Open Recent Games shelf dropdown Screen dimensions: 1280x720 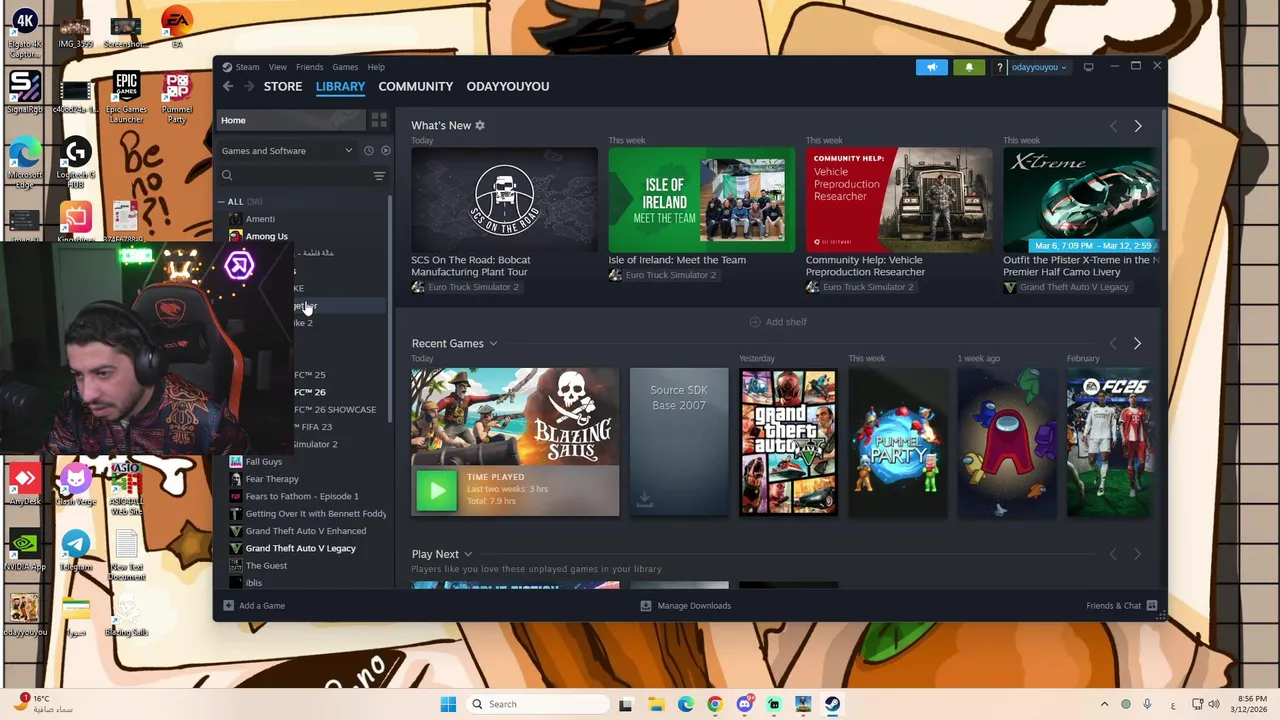(493, 344)
